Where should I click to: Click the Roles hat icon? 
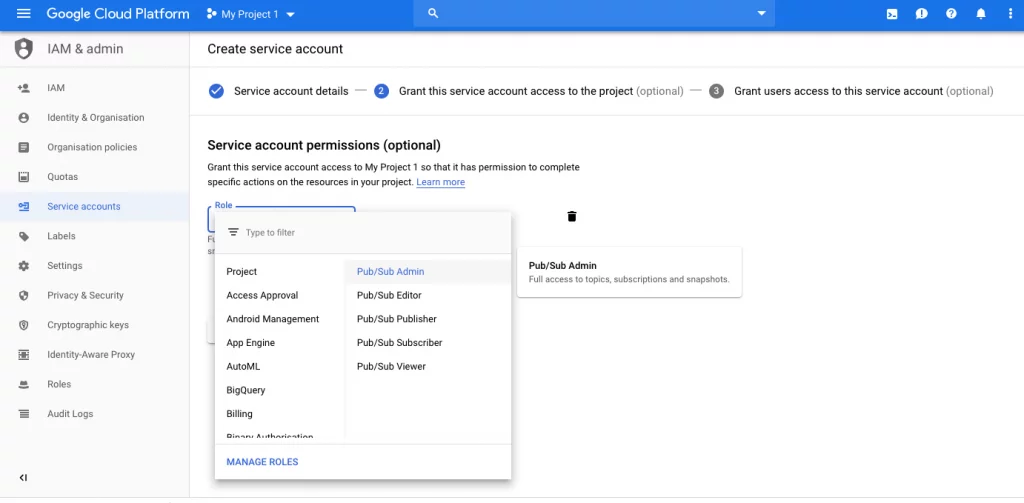coord(24,384)
